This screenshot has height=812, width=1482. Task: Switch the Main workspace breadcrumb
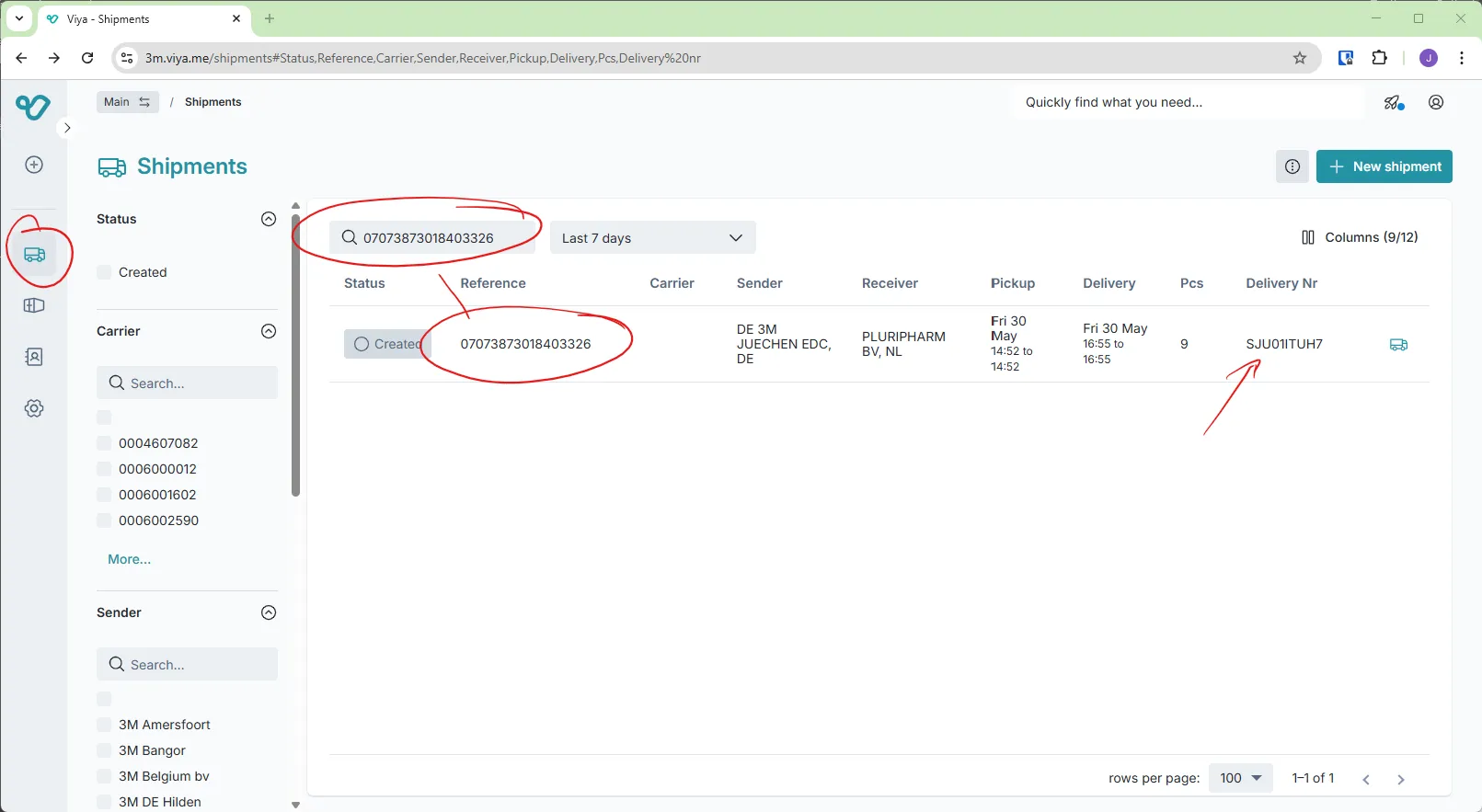[x=127, y=102]
